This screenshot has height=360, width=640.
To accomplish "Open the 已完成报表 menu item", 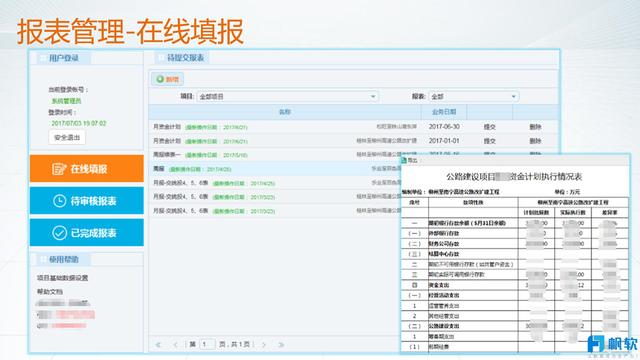I will (87, 232).
